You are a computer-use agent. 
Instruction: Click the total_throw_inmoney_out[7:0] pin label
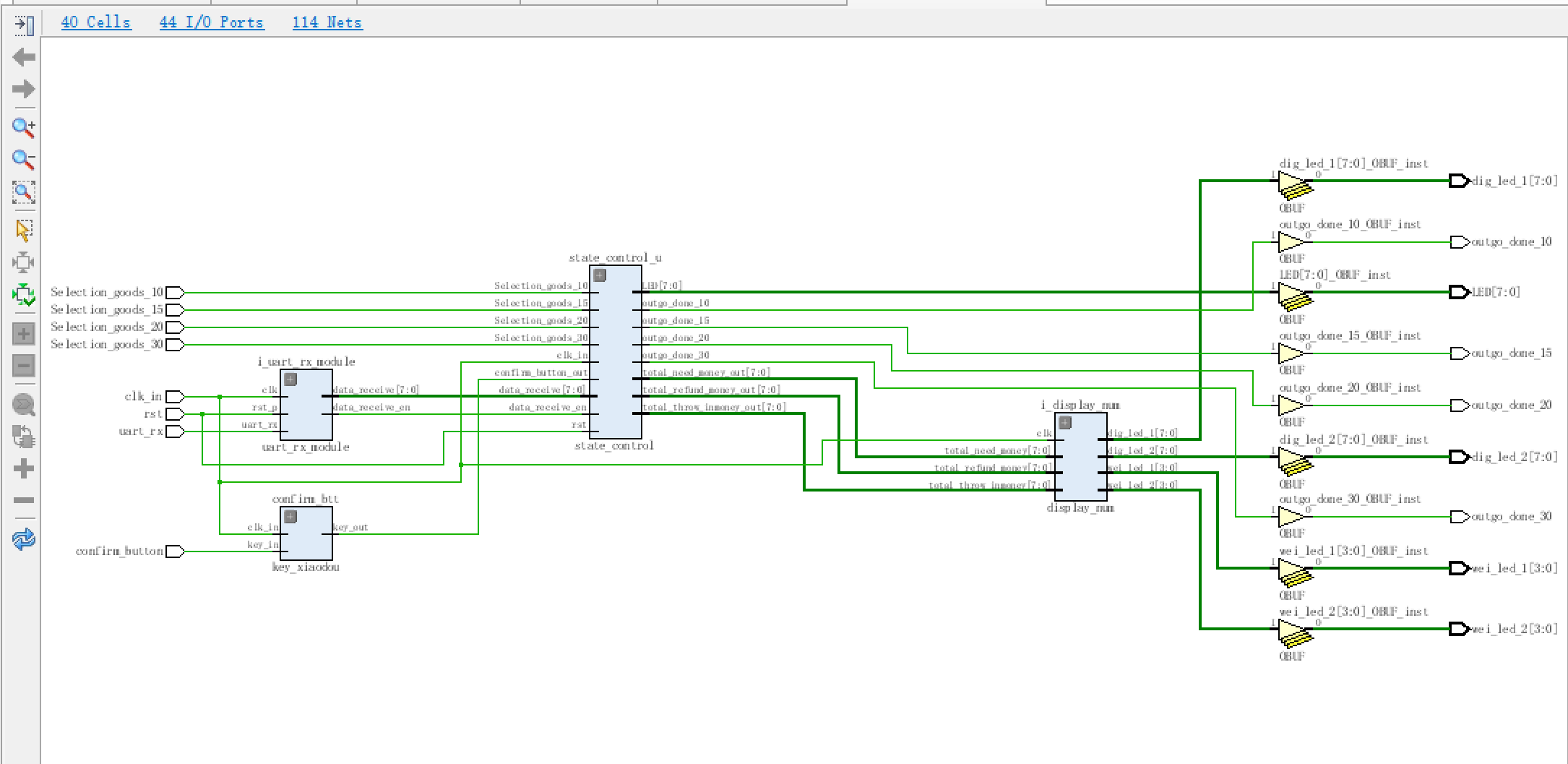tap(714, 407)
